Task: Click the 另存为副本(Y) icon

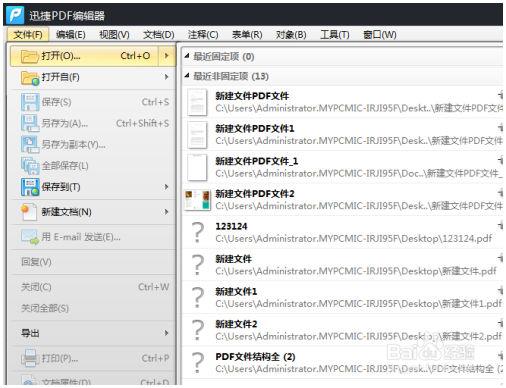Action: (x=30, y=144)
